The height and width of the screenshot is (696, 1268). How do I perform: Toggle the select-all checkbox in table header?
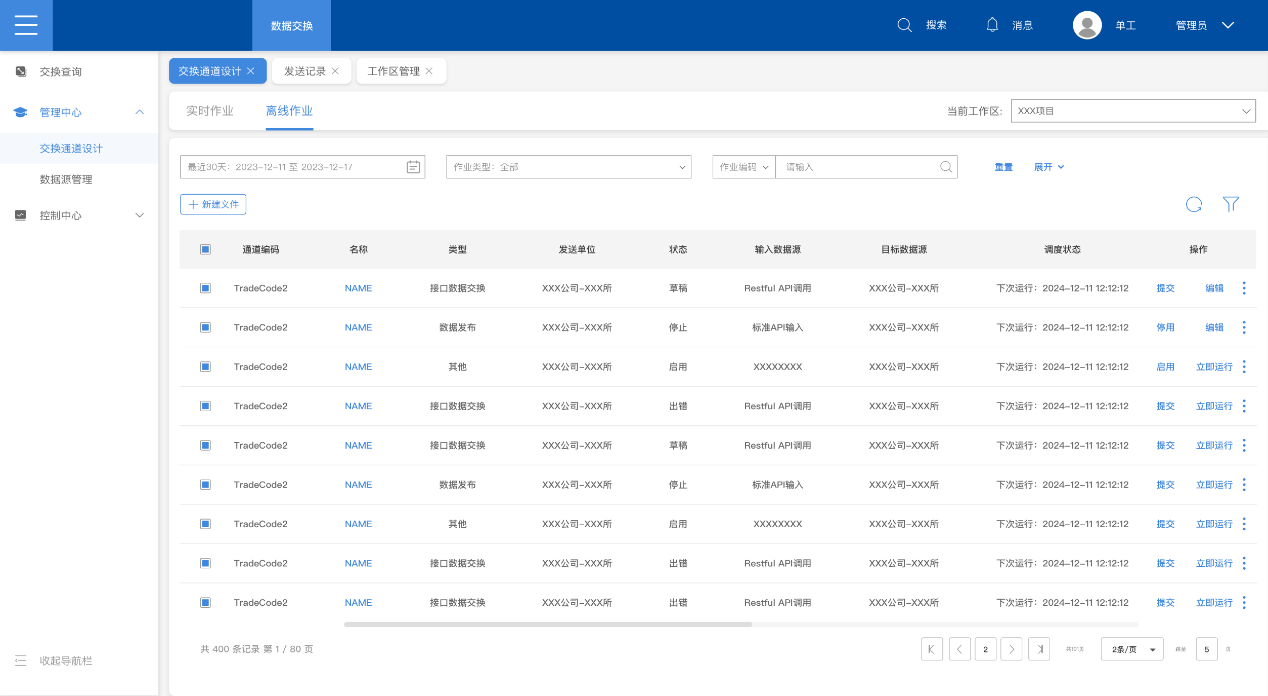click(205, 249)
